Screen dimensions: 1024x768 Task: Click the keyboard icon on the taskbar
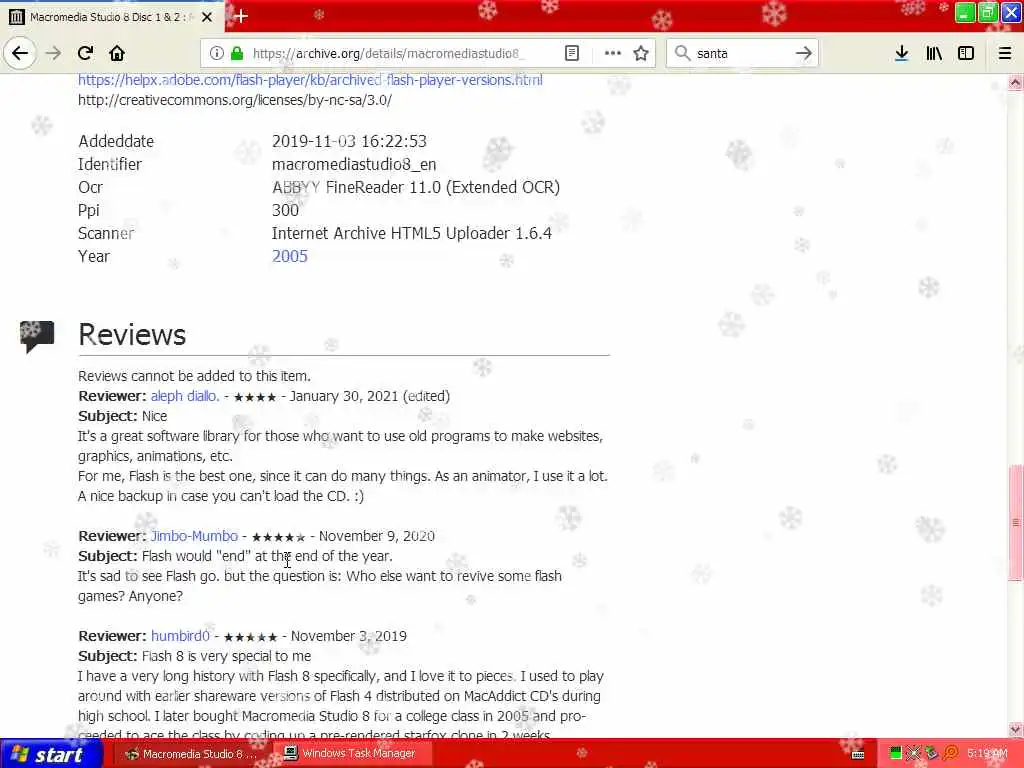coord(858,754)
